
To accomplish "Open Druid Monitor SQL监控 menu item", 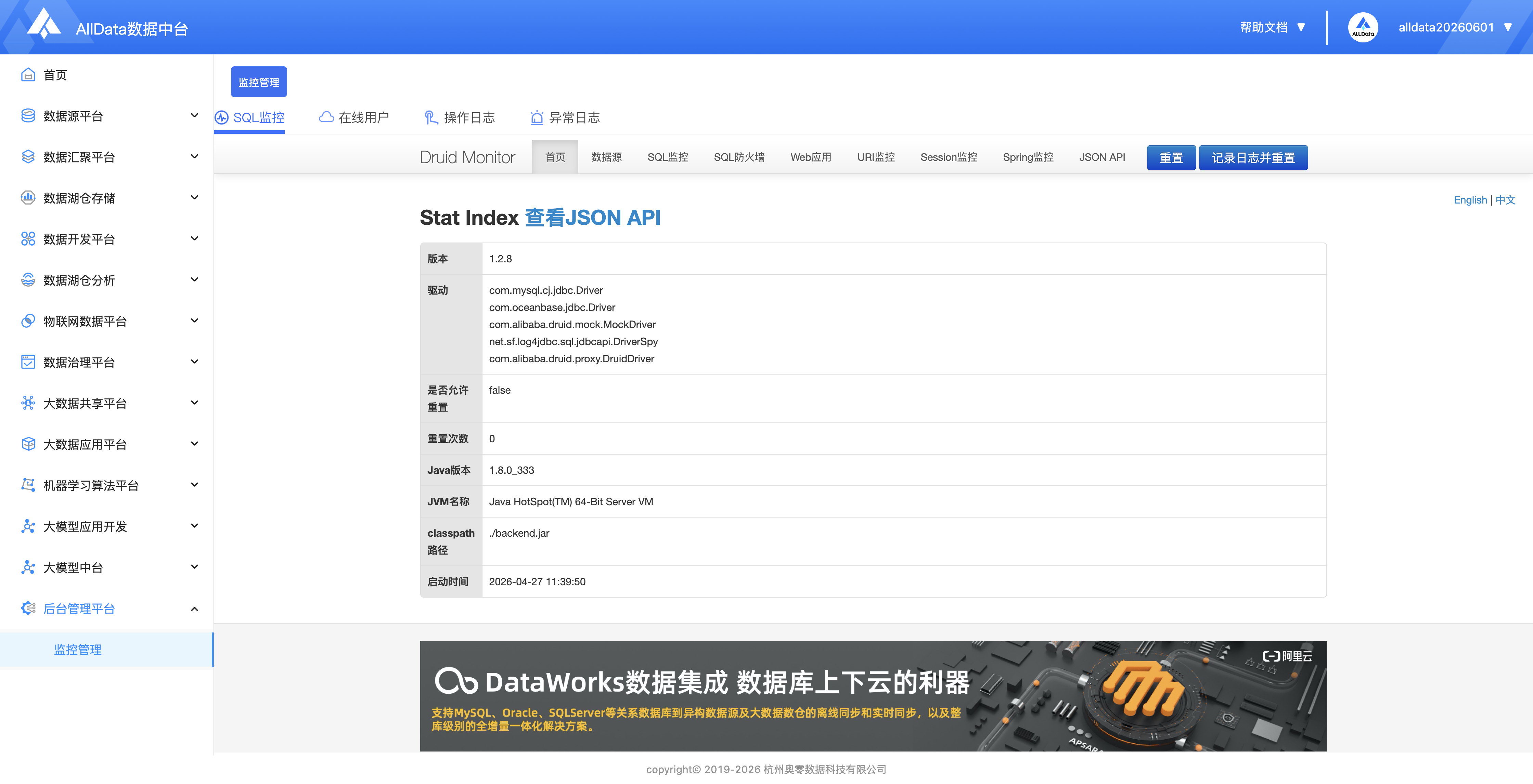I will 668,157.
